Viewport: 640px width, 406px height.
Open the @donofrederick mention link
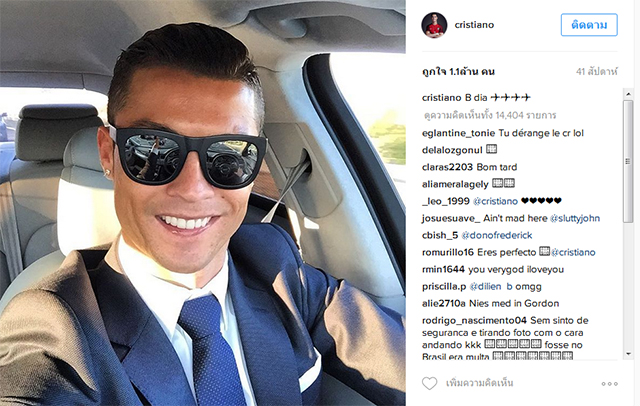497,235
